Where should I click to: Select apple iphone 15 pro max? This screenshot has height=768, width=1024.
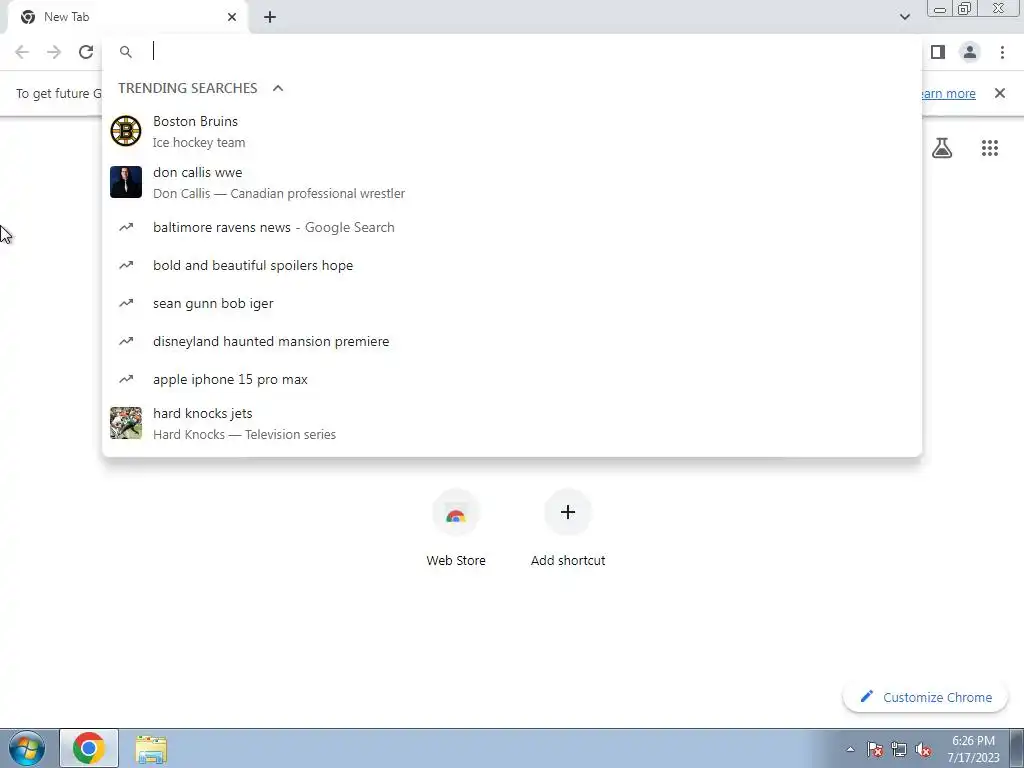tap(512, 379)
